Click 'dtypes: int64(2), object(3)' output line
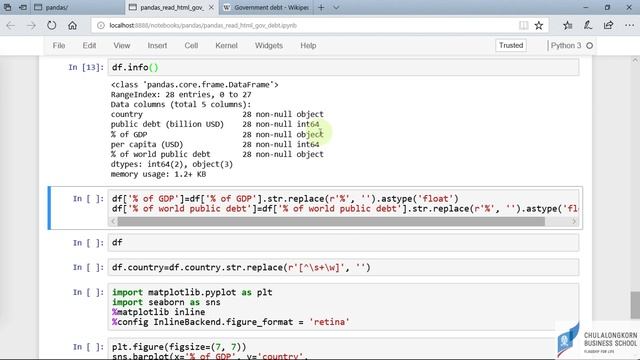The height and width of the screenshot is (360, 640). click(x=171, y=164)
